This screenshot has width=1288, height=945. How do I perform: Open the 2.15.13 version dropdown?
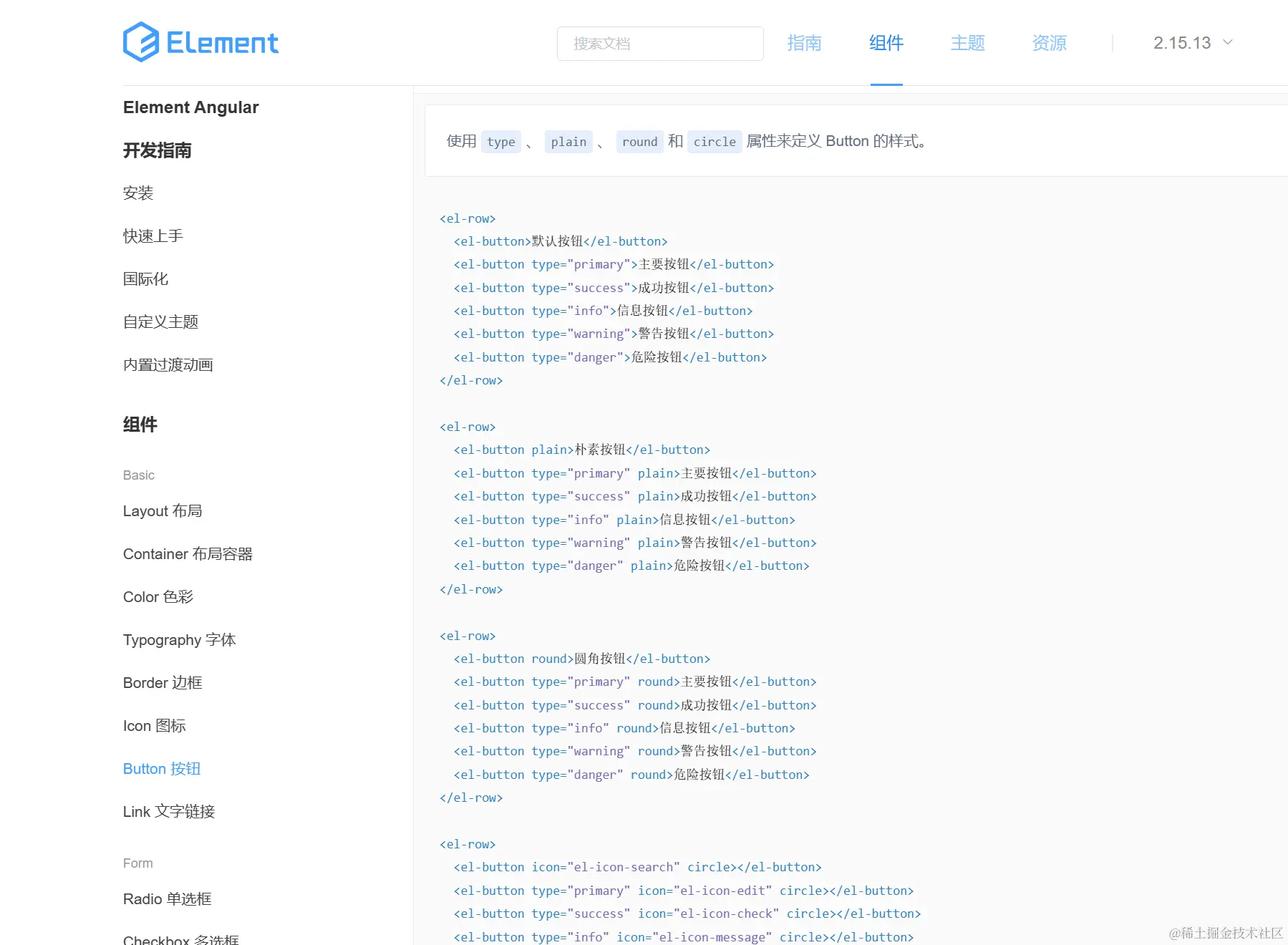point(1193,43)
